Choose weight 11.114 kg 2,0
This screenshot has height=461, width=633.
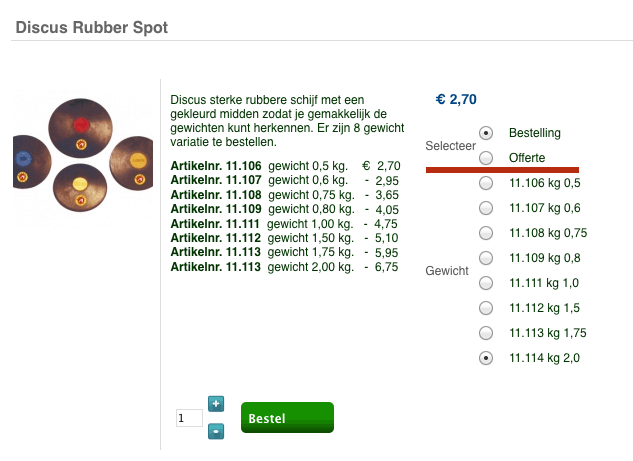pyautogui.click(x=486, y=358)
